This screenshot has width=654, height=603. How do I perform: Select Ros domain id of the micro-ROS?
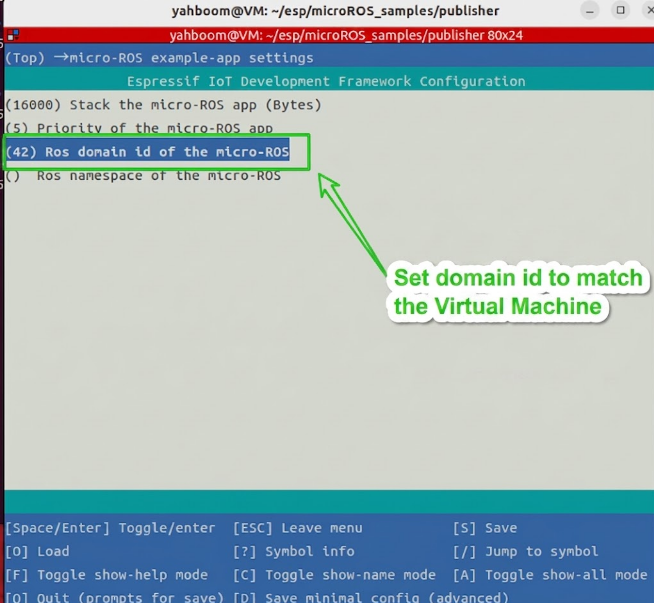[147, 152]
